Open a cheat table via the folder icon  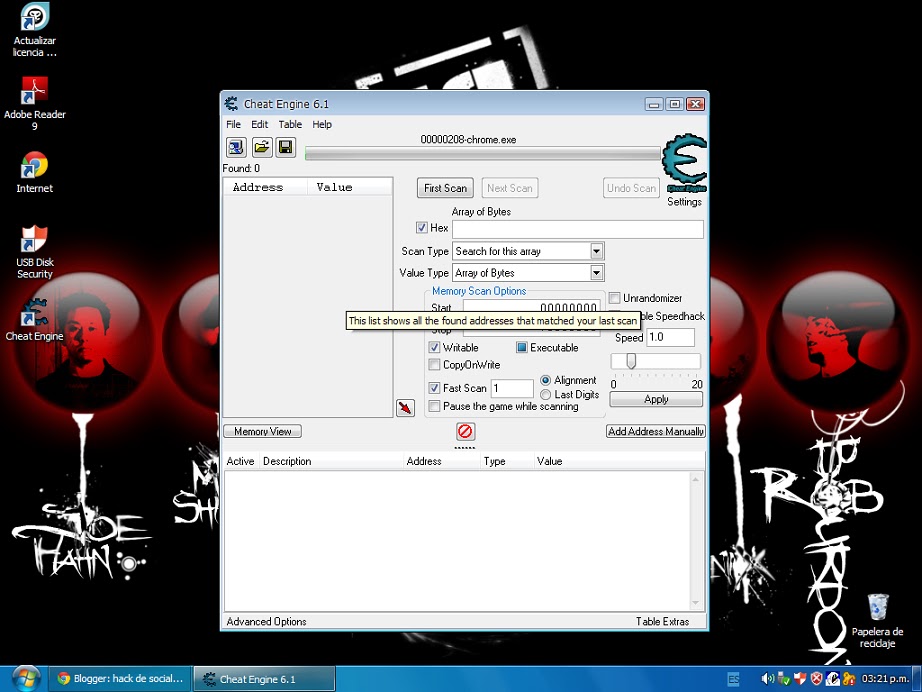pyautogui.click(x=261, y=147)
